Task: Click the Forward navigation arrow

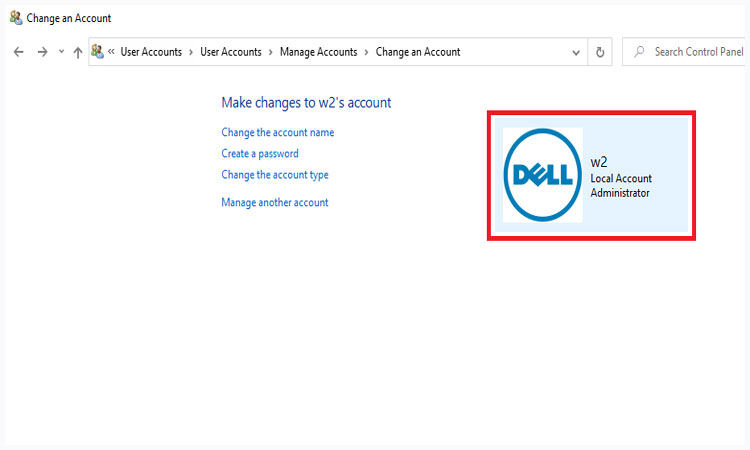Action: tap(43, 52)
